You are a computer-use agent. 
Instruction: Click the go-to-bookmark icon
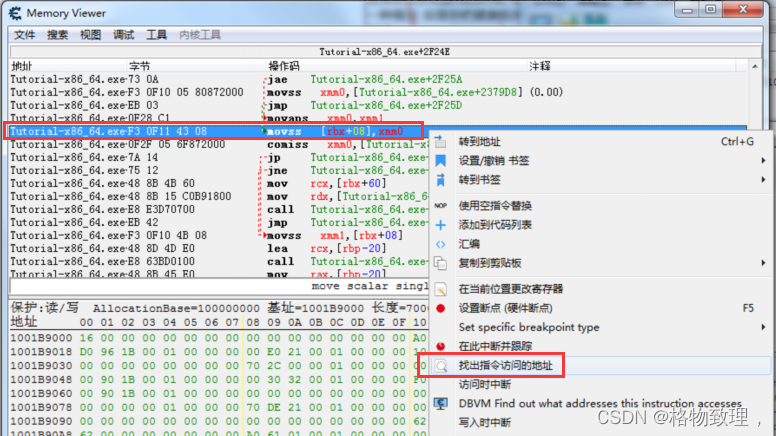440,180
